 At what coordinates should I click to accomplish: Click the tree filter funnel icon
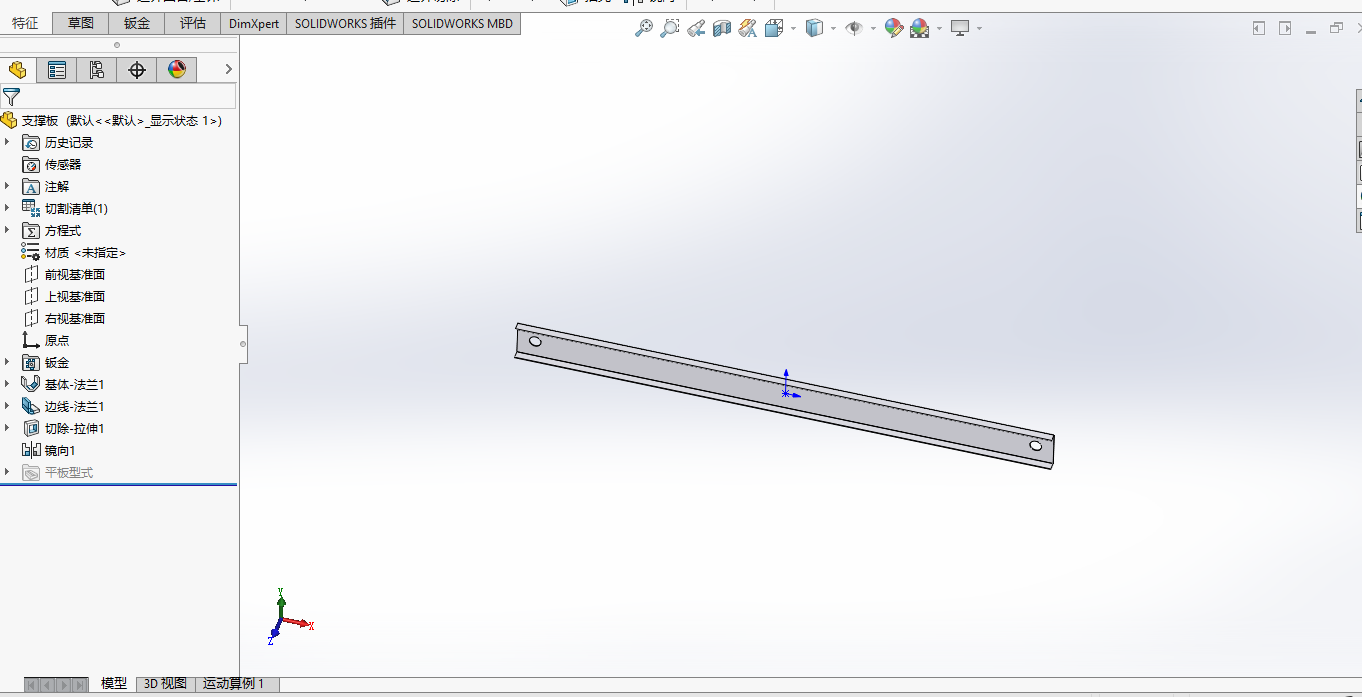tap(11, 97)
